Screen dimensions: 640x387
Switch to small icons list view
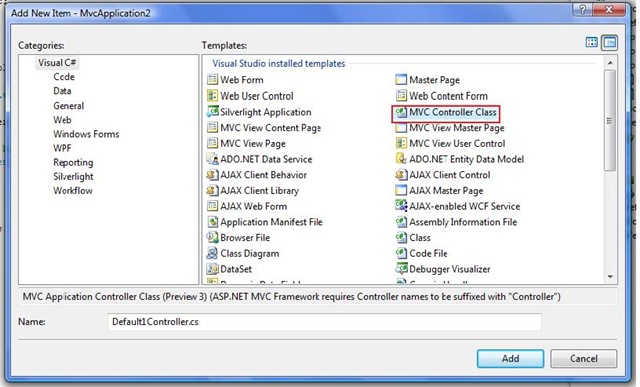click(609, 42)
